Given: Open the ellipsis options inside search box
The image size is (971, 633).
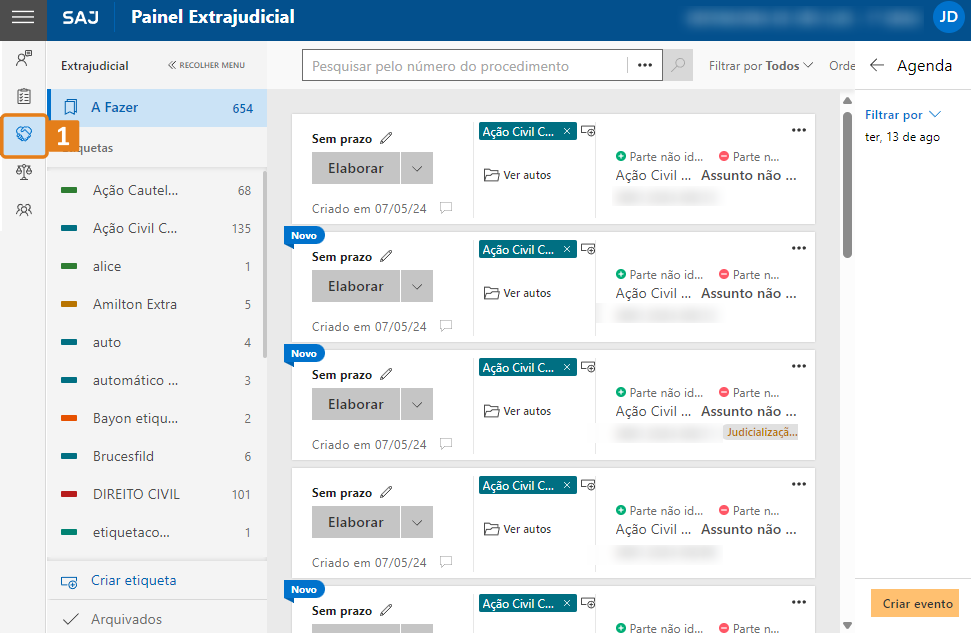Looking at the screenshot, I should pyautogui.click(x=645, y=65).
